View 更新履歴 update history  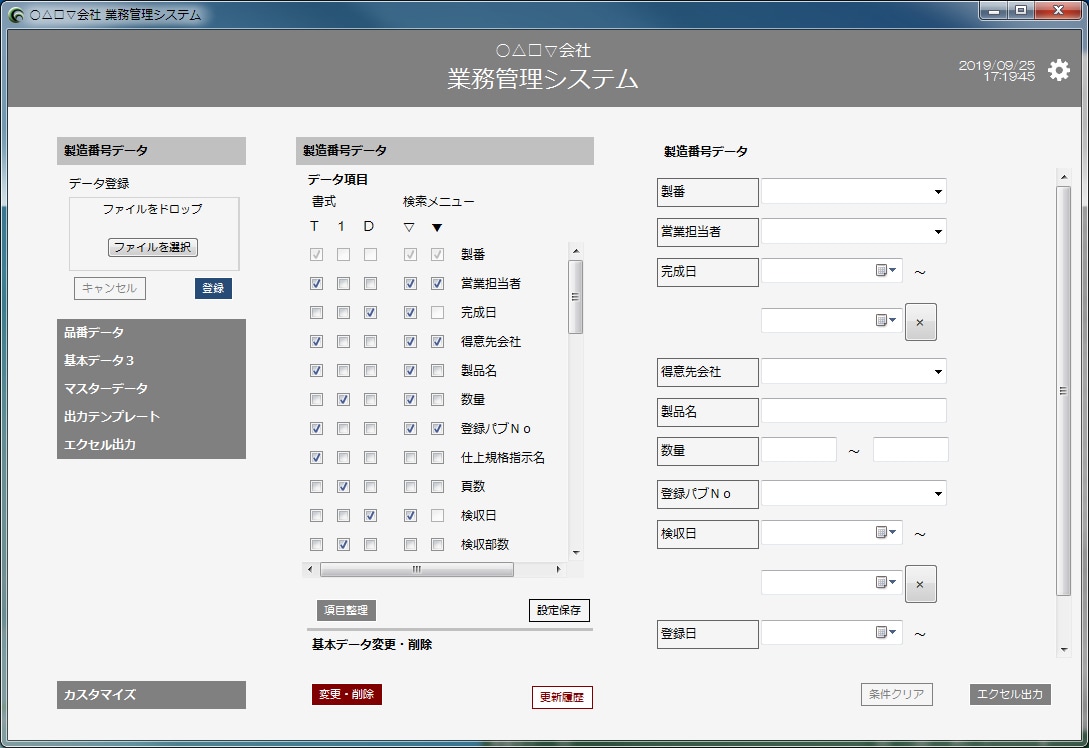[562, 697]
